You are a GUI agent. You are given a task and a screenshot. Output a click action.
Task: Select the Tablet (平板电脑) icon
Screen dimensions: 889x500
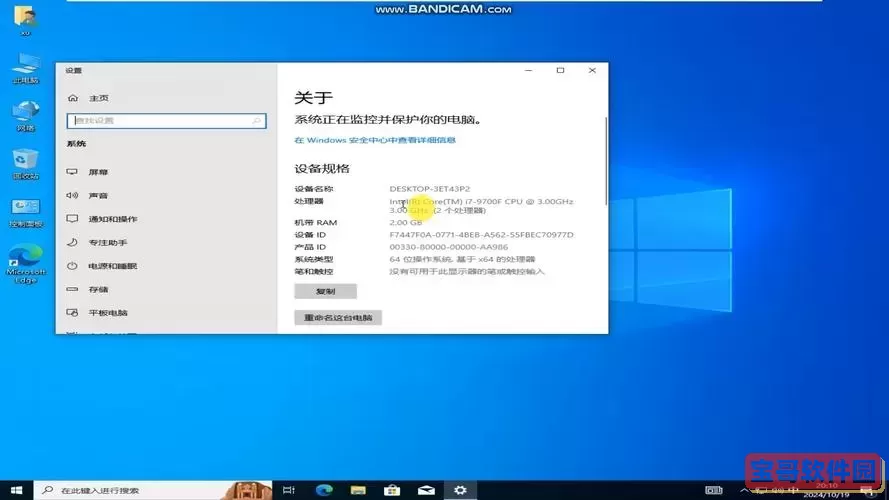[x=72, y=312]
